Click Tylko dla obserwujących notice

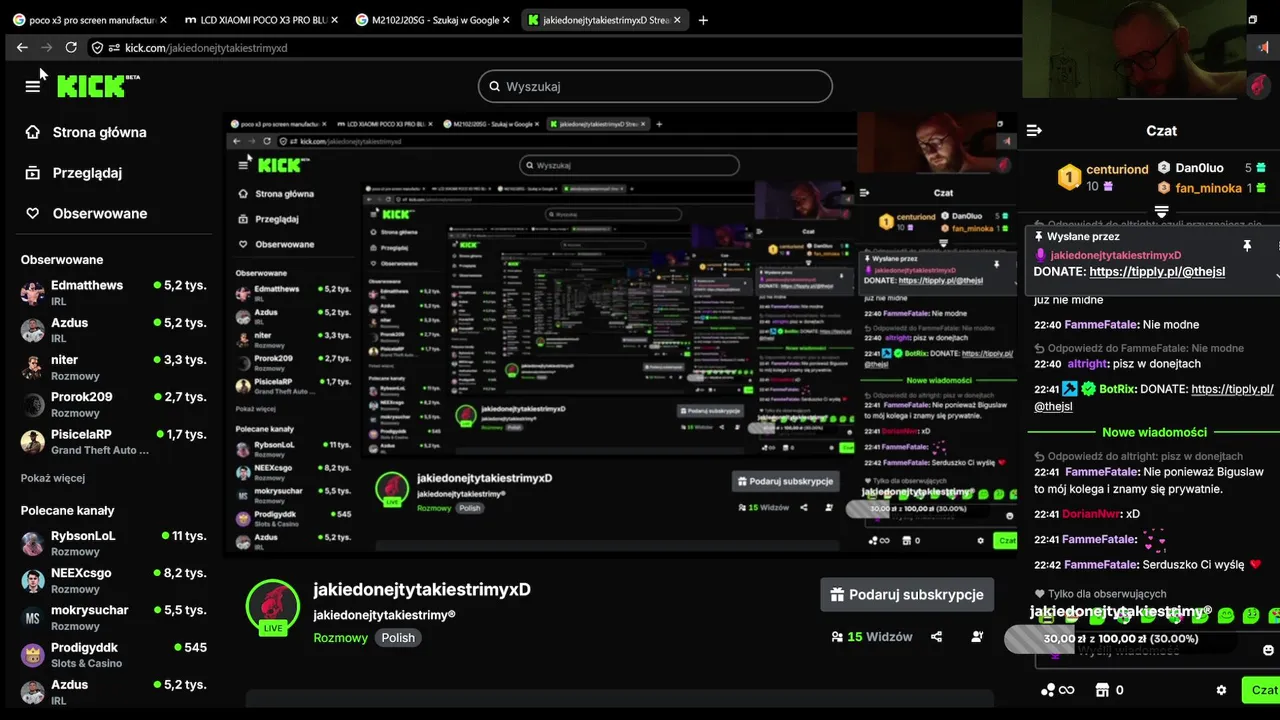pos(1100,594)
